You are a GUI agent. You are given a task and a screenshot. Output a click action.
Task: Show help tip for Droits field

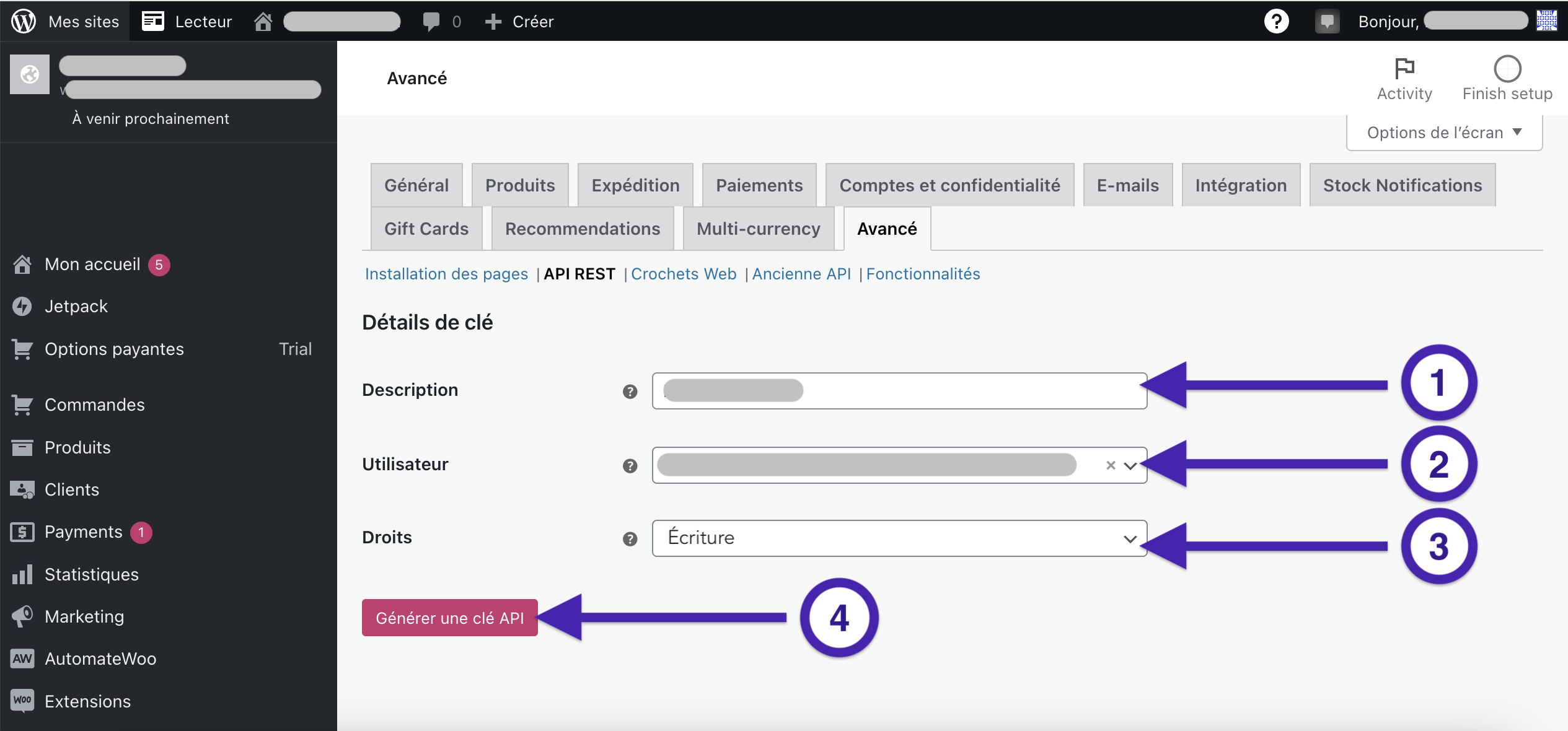[x=630, y=539]
